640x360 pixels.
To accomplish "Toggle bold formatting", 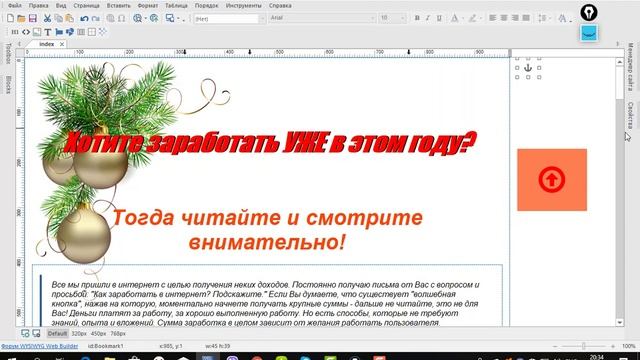I will (x=417, y=18).
